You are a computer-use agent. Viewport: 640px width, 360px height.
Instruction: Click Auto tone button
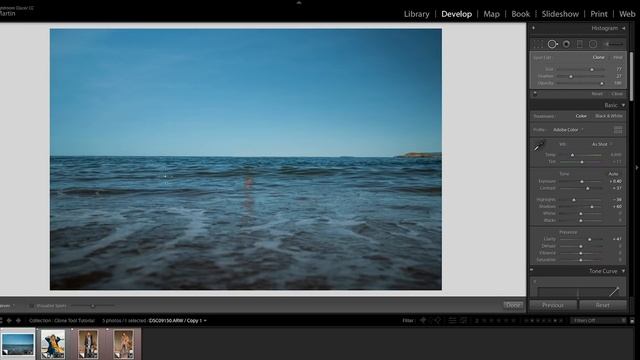coord(613,174)
